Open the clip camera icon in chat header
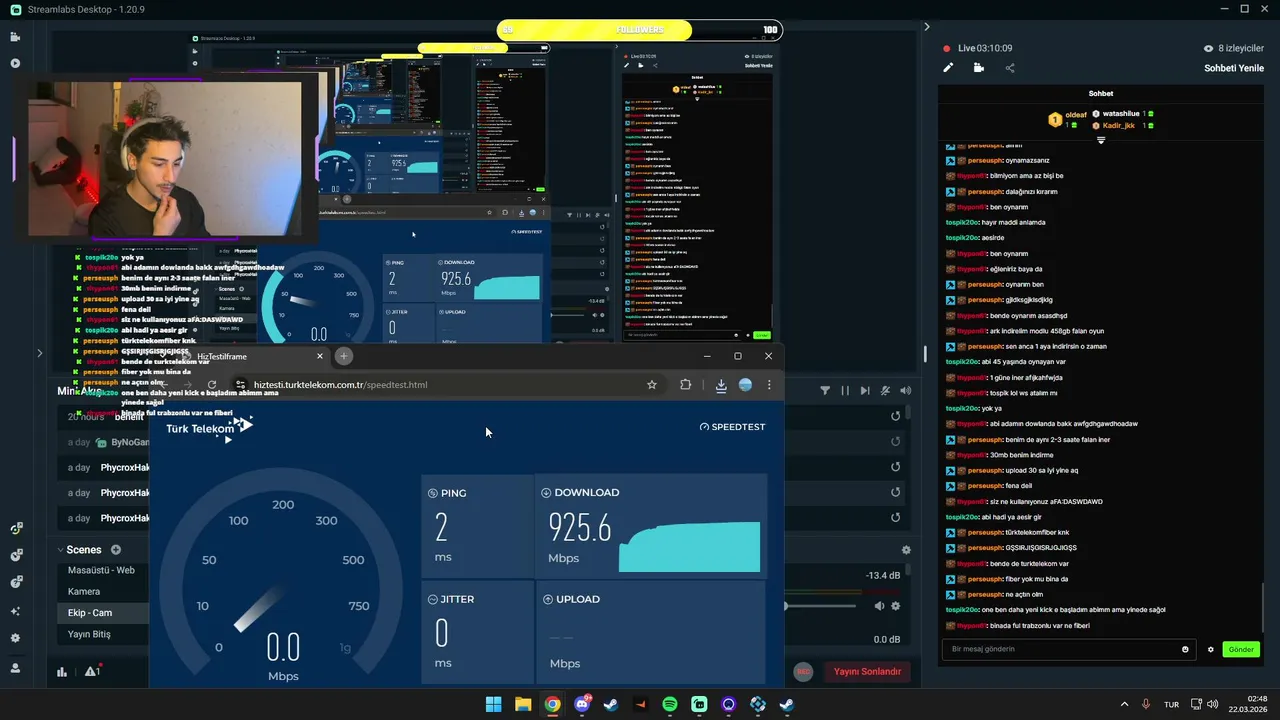 coord(978,68)
